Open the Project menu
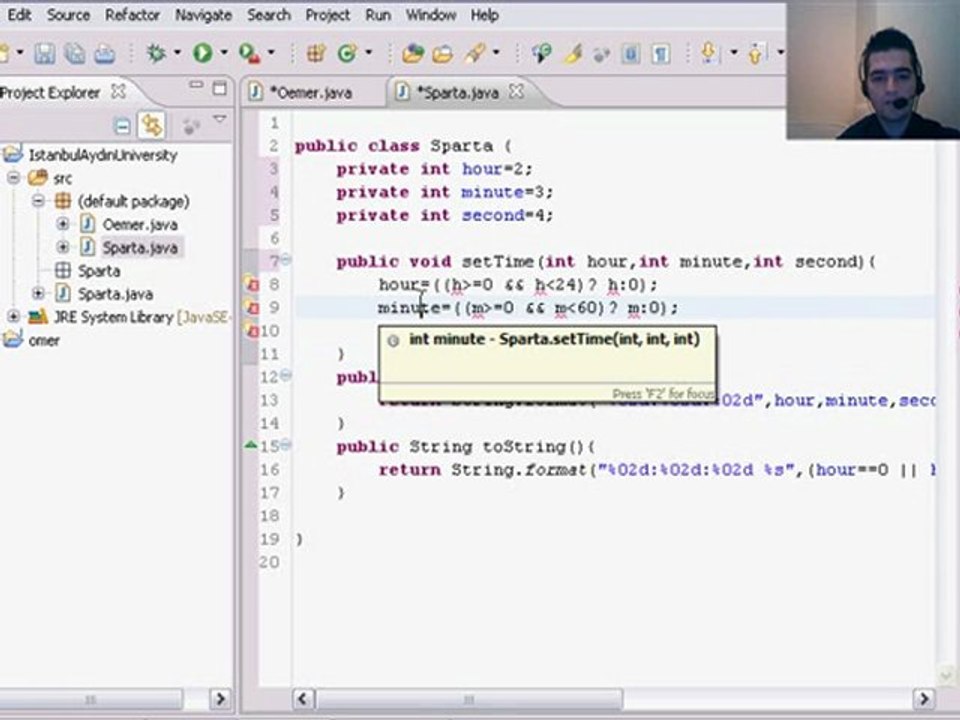 click(x=328, y=15)
